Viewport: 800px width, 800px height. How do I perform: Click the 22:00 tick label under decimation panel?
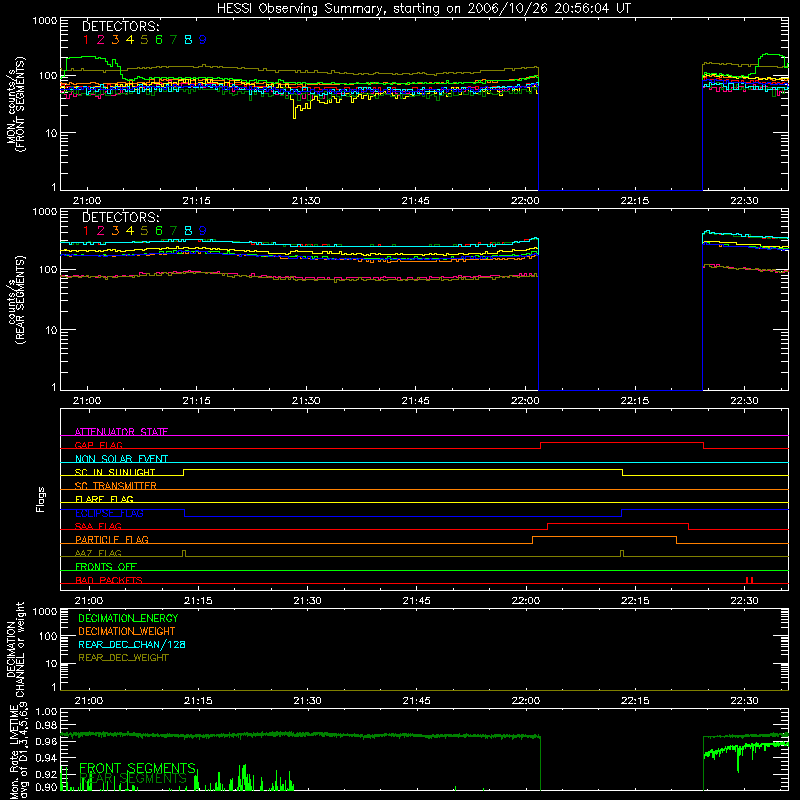[x=526, y=701]
